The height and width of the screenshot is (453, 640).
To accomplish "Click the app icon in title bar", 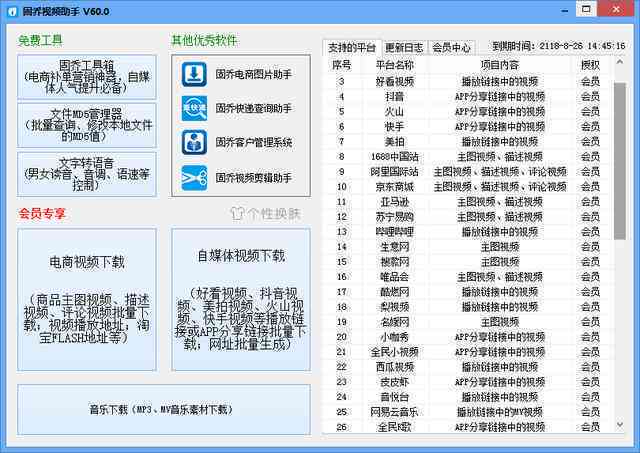I will [12, 11].
